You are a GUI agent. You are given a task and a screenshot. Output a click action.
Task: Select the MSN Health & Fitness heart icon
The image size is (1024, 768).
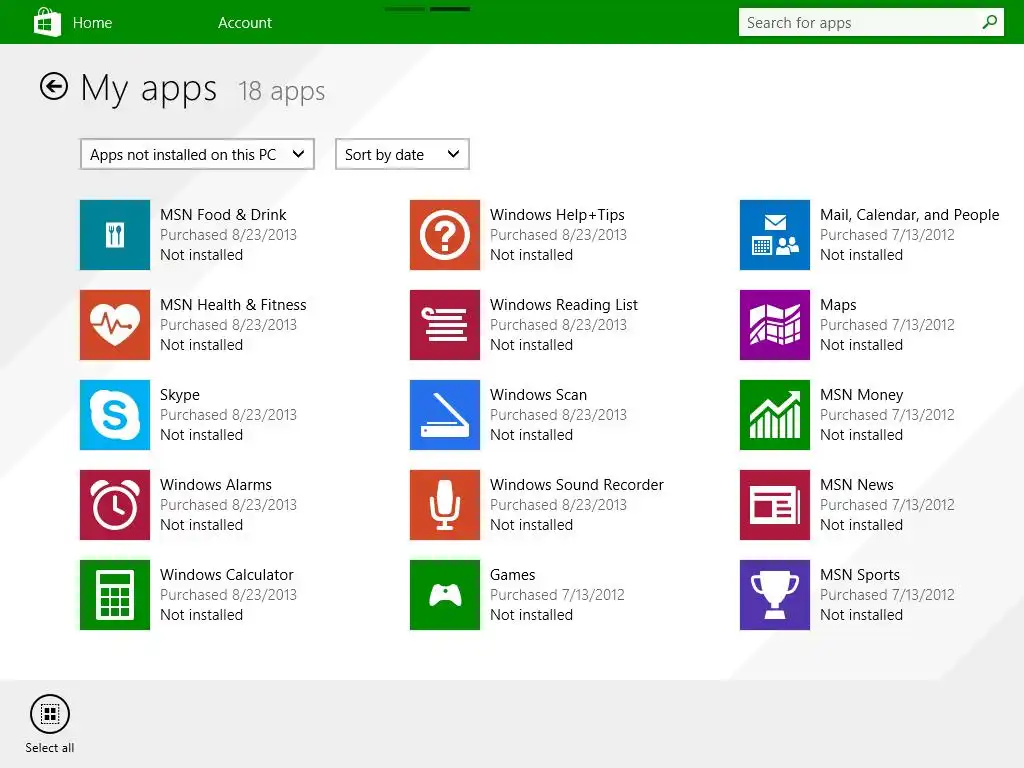point(115,325)
